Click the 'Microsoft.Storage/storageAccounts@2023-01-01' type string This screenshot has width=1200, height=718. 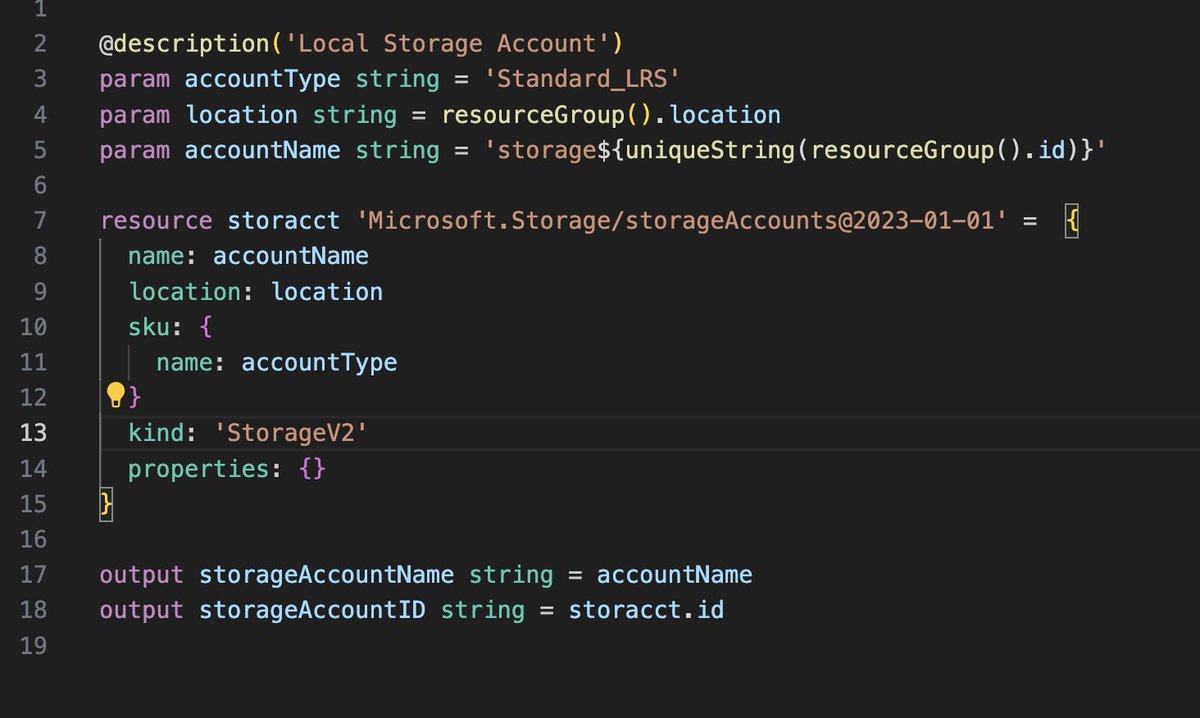681,220
